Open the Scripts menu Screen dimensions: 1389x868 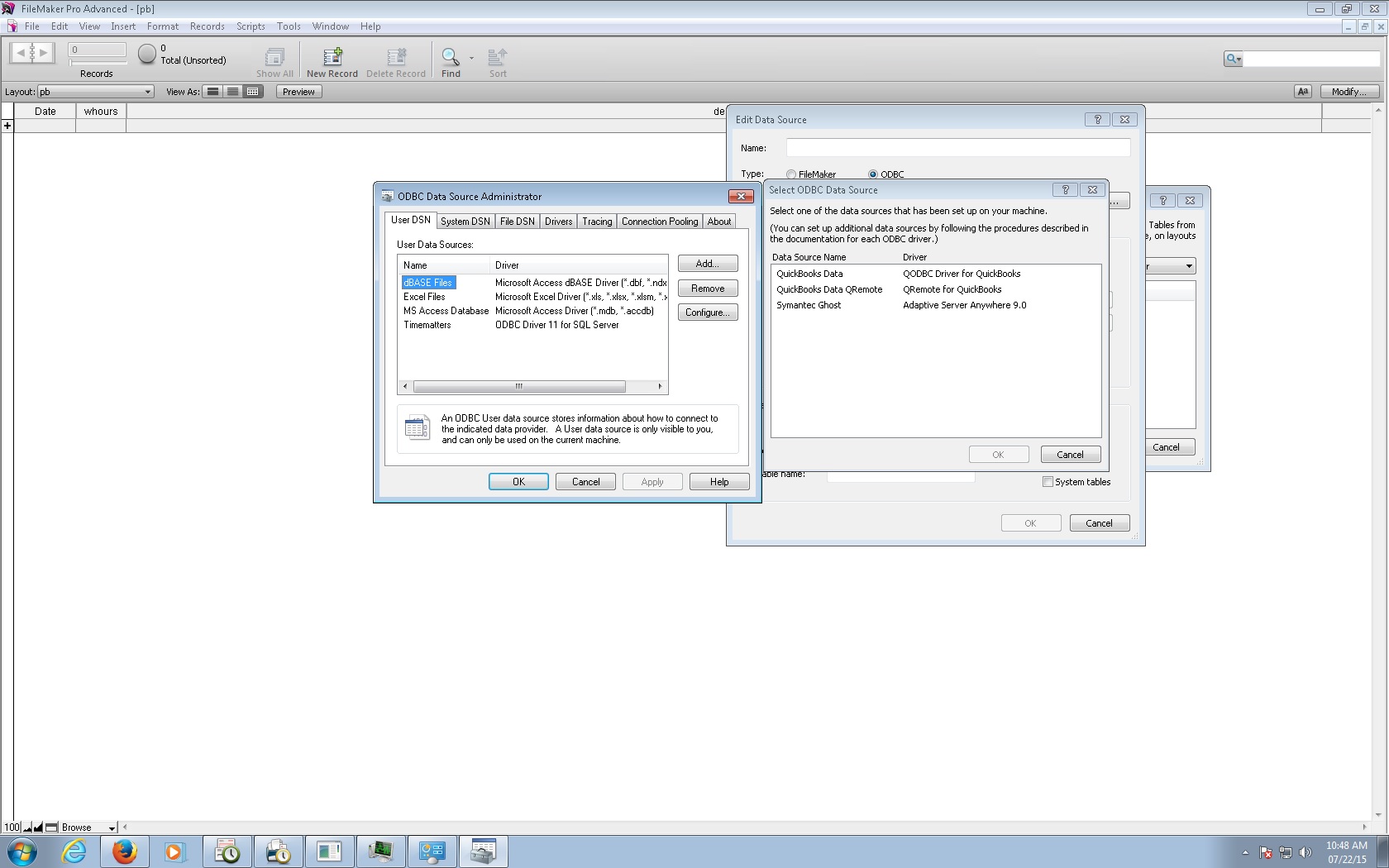[251, 26]
